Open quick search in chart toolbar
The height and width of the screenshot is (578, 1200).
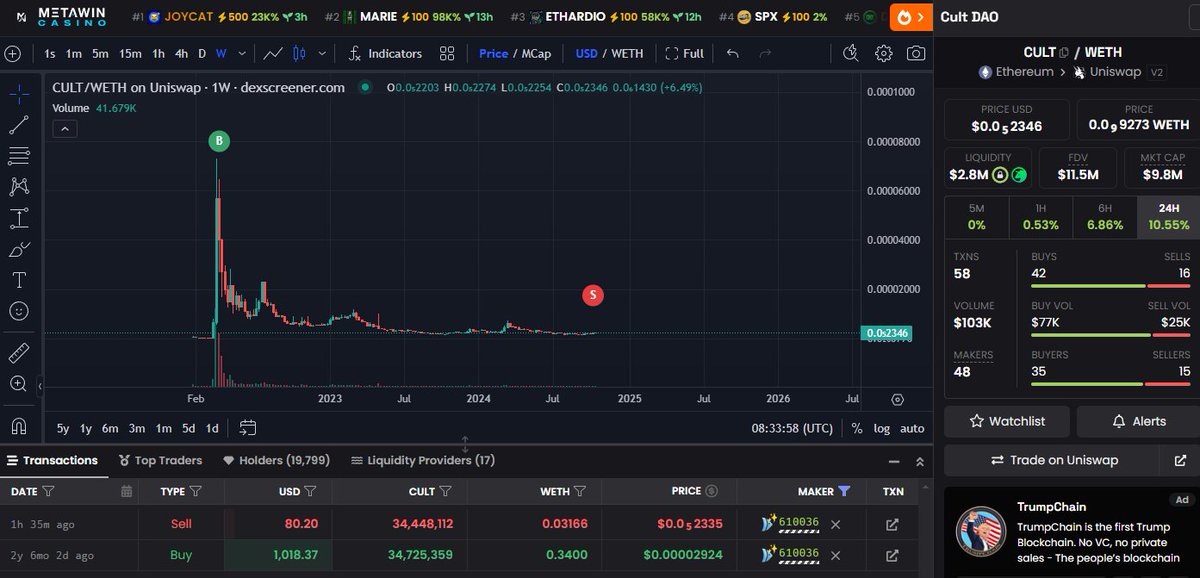851,53
